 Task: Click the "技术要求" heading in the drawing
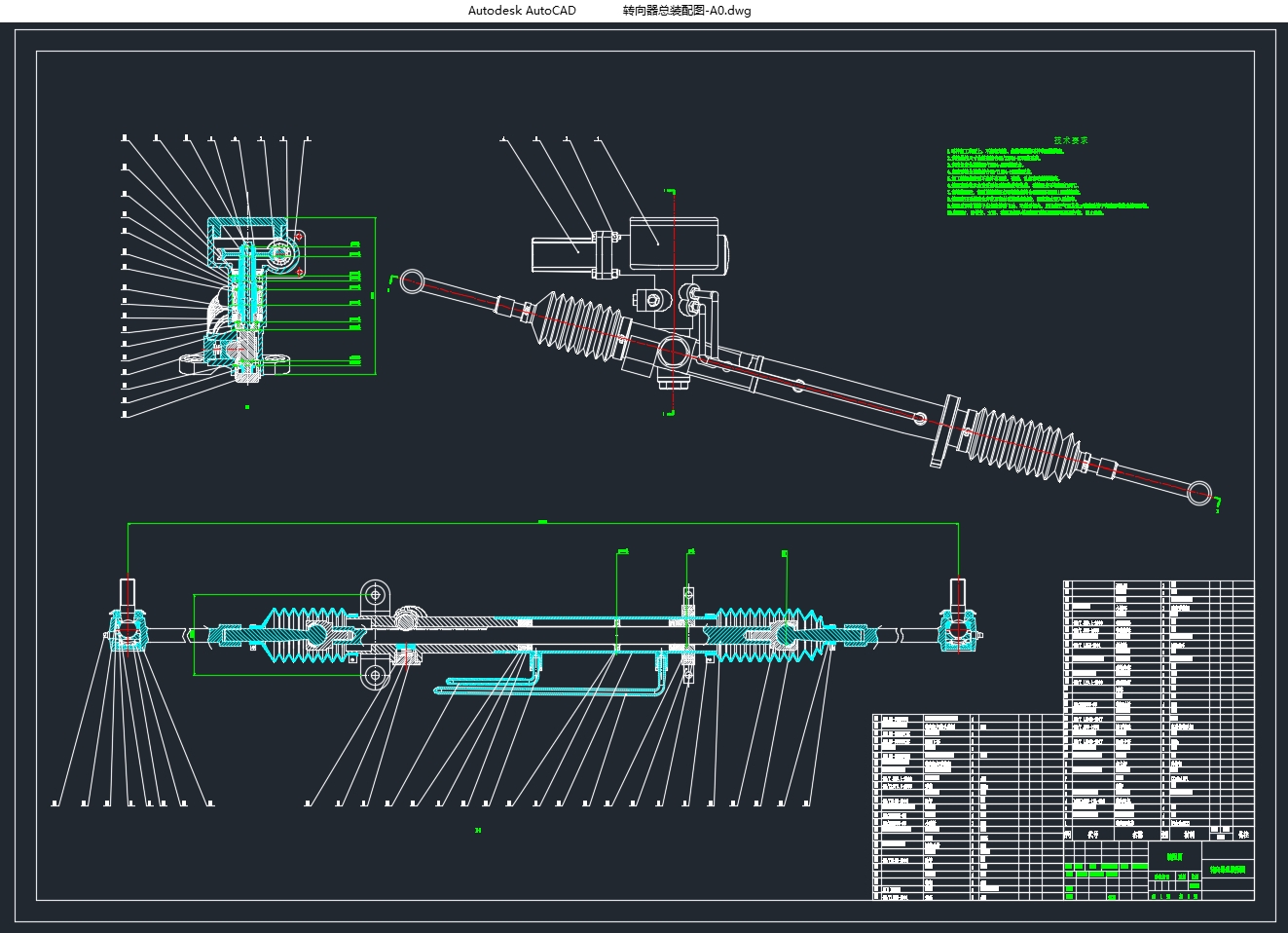[x=1071, y=140]
